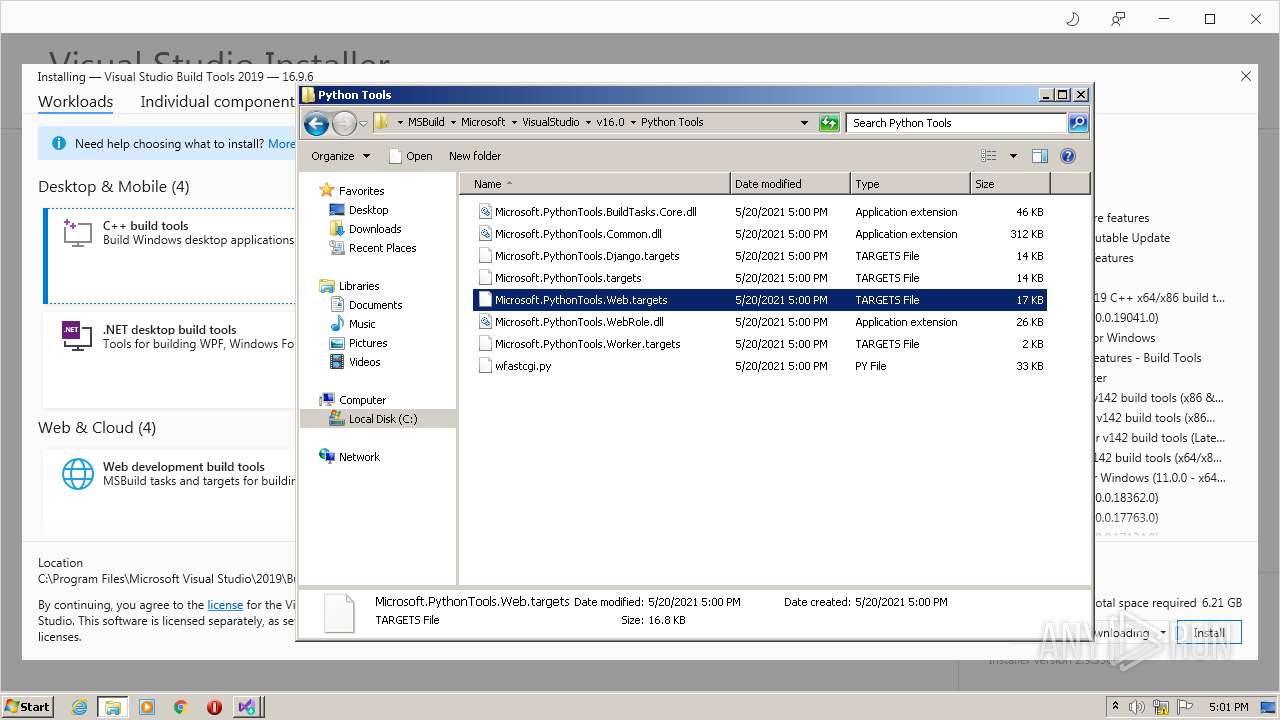The height and width of the screenshot is (720, 1280).
Task: Toggle the installer theme moon icon
Action: 1072,19
